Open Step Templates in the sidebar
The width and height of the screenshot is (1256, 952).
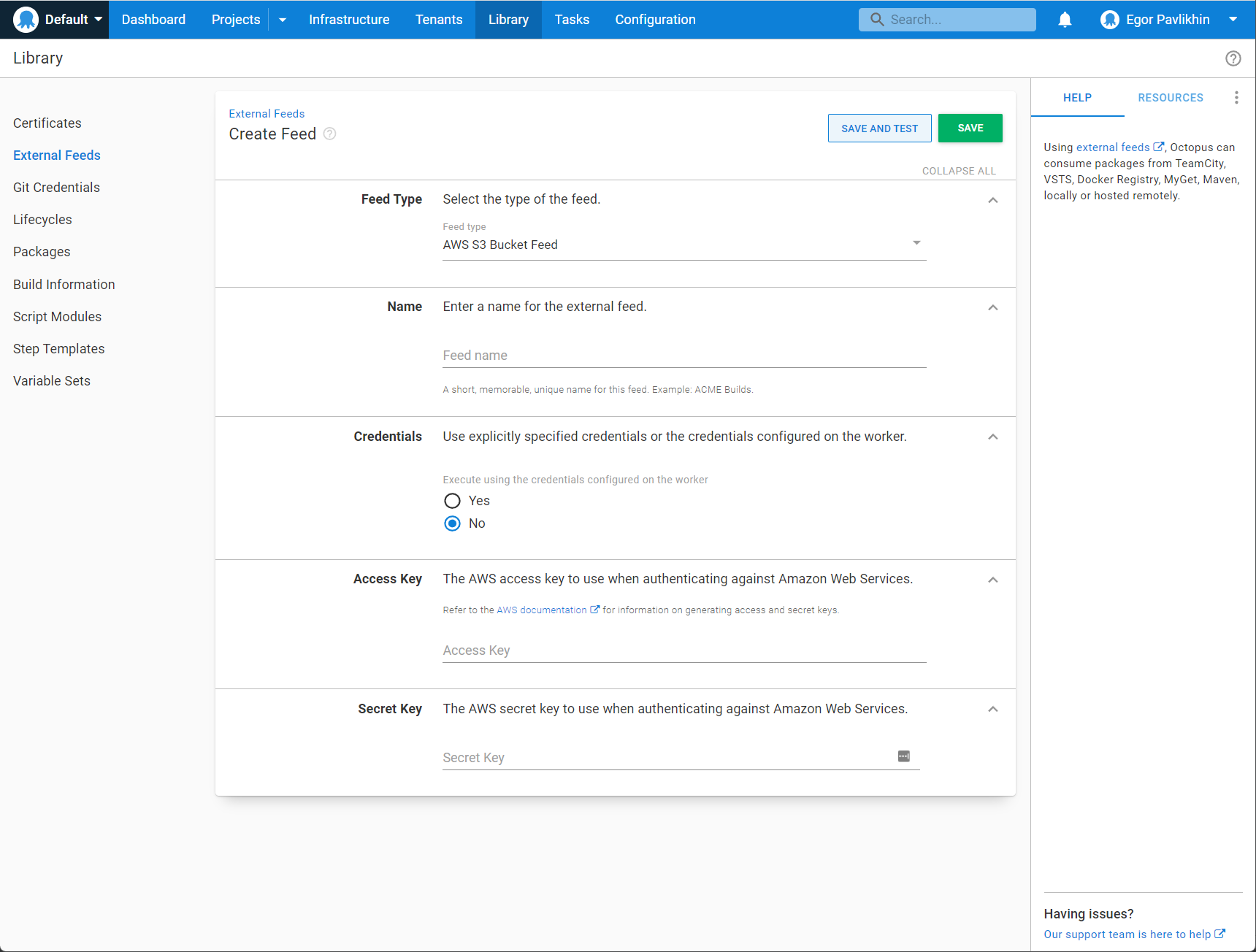[59, 349]
